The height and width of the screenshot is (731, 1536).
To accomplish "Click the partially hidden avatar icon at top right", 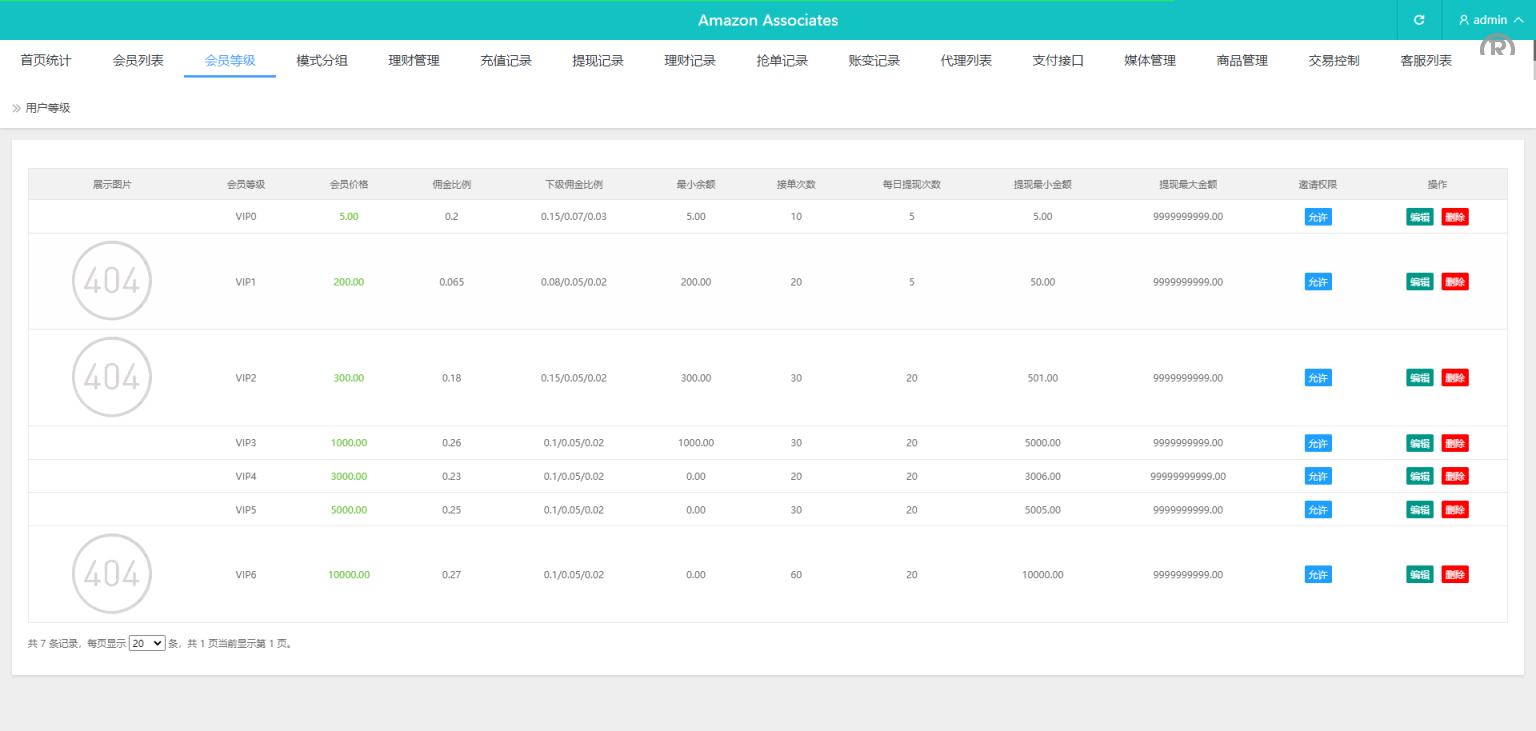I will (x=1497, y=47).
